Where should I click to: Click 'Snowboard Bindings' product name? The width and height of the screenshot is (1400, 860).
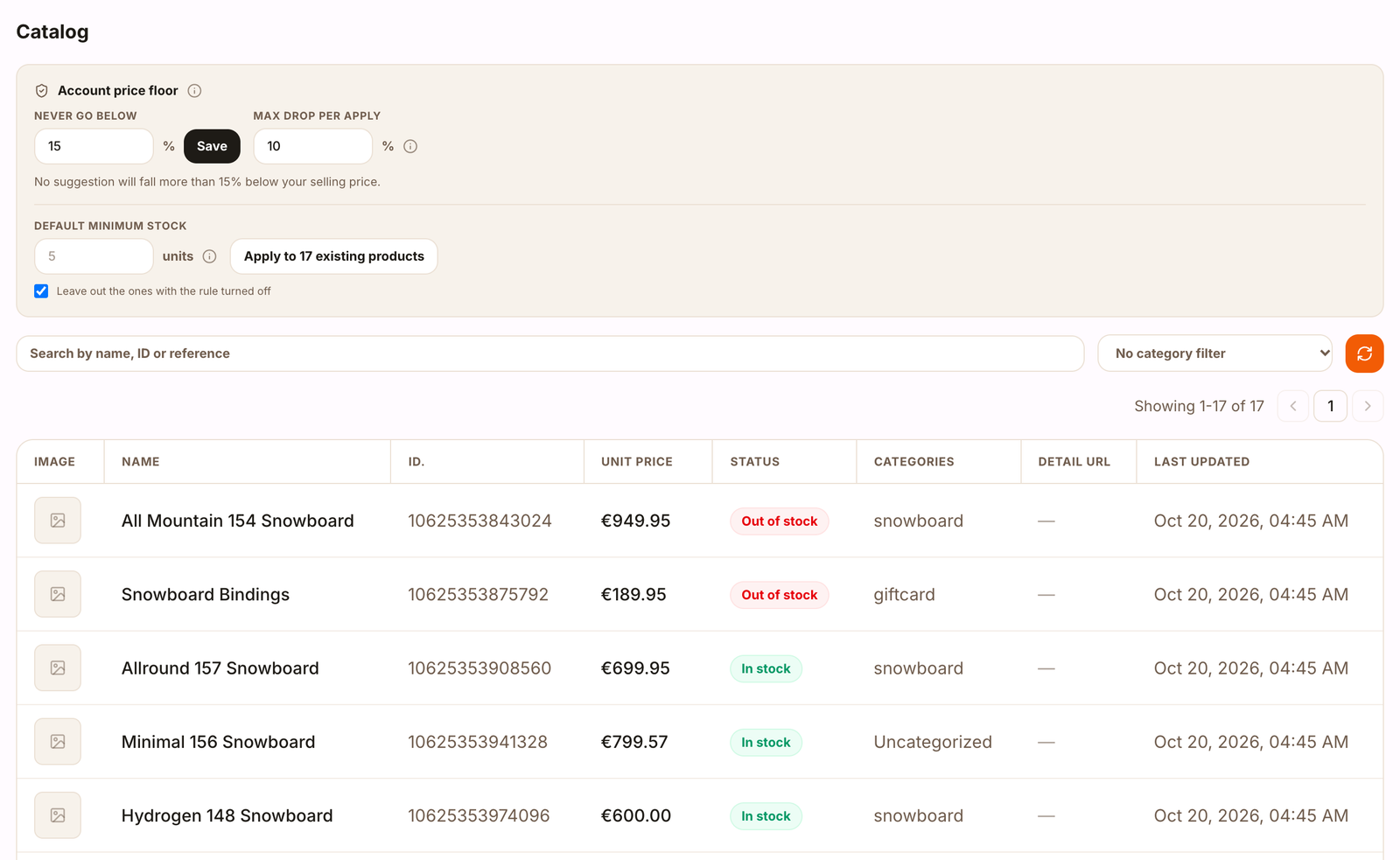point(206,595)
